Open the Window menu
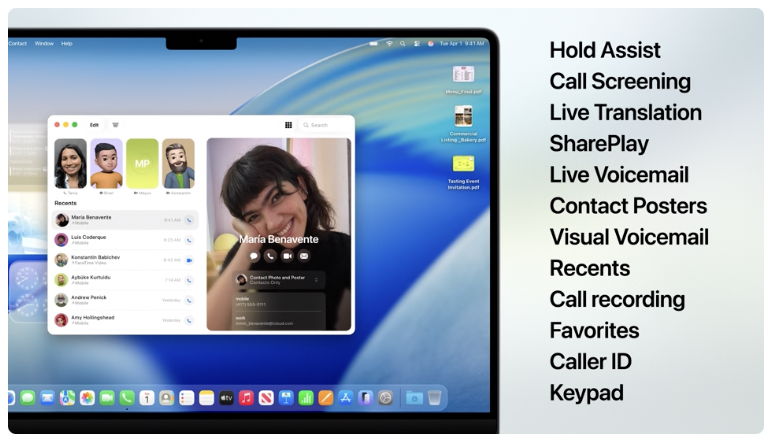This screenshot has width=772, height=442. tap(44, 44)
